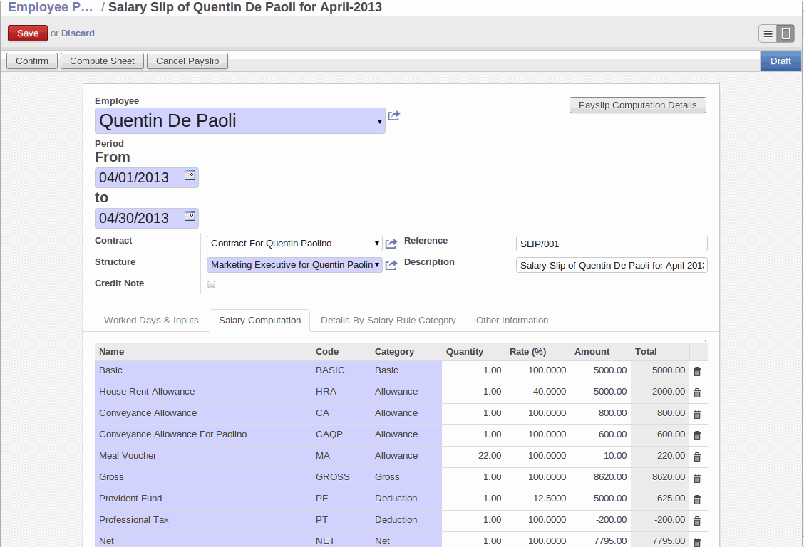The height and width of the screenshot is (547, 804).
Task: Delete the Basic salary line
Action: (697, 371)
